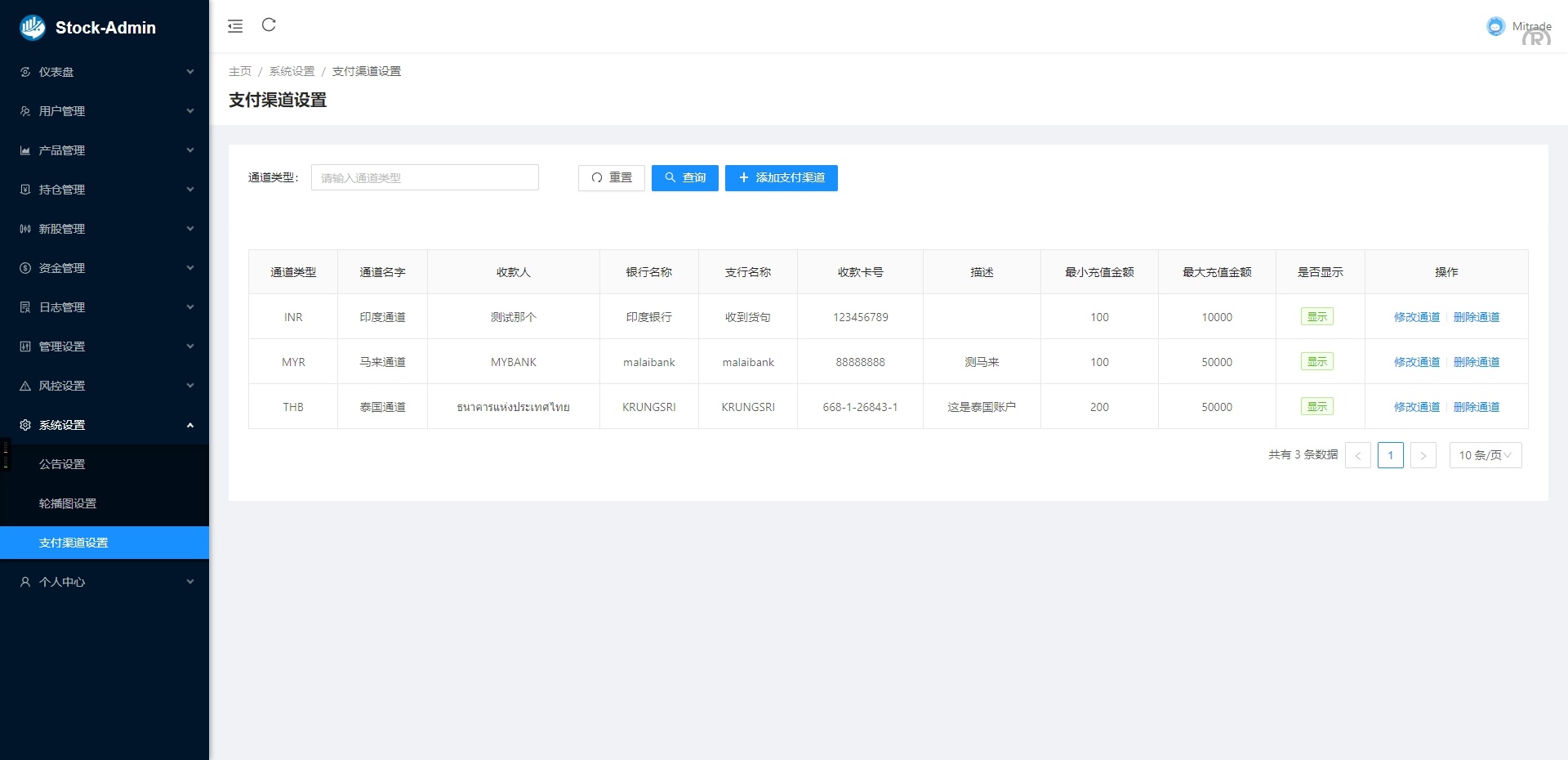Click the 风控设置 warning triangle icon

tap(25, 386)
